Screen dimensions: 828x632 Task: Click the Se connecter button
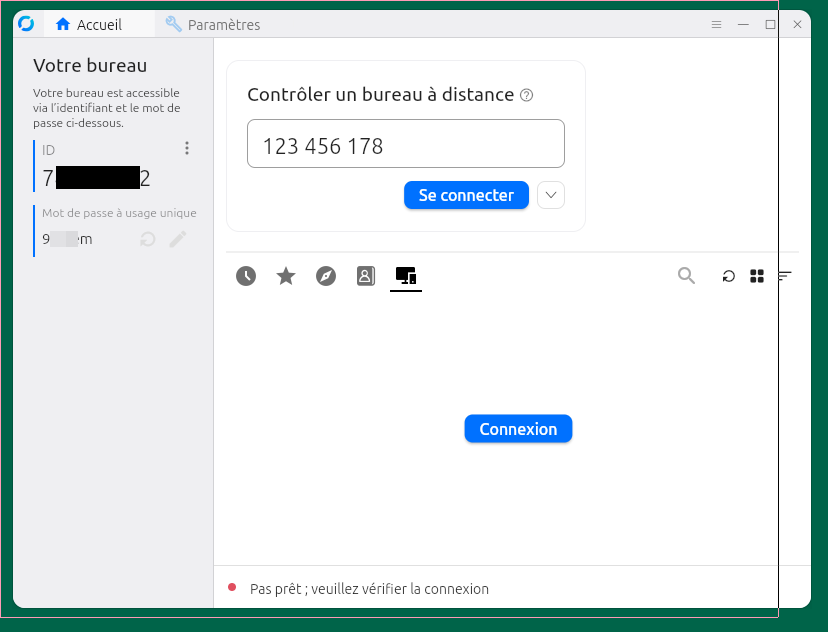(x=466, y=195)
